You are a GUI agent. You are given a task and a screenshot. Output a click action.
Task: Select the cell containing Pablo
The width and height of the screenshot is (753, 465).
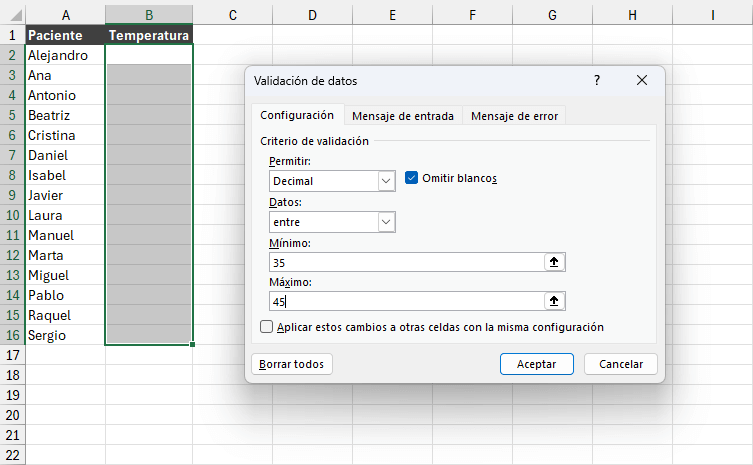(x=66, y=295)
